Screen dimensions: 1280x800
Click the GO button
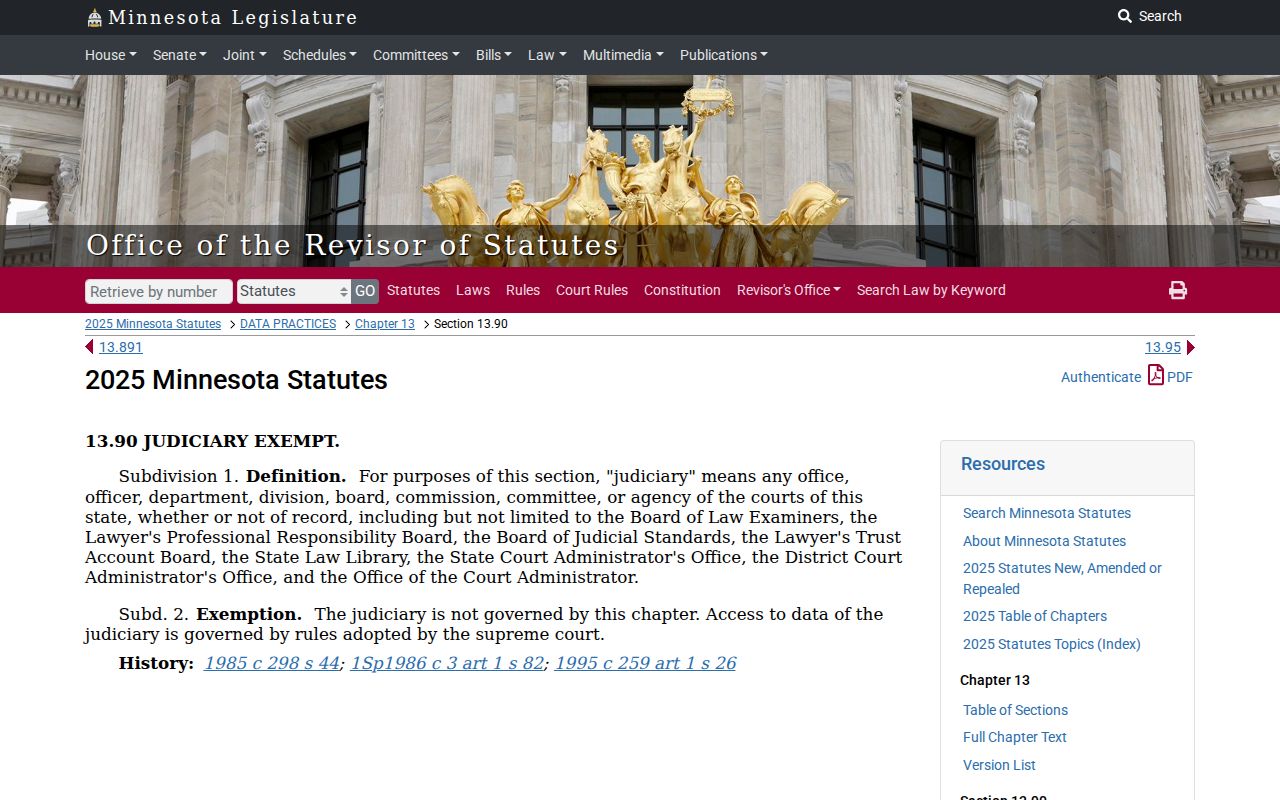[365, 291]
